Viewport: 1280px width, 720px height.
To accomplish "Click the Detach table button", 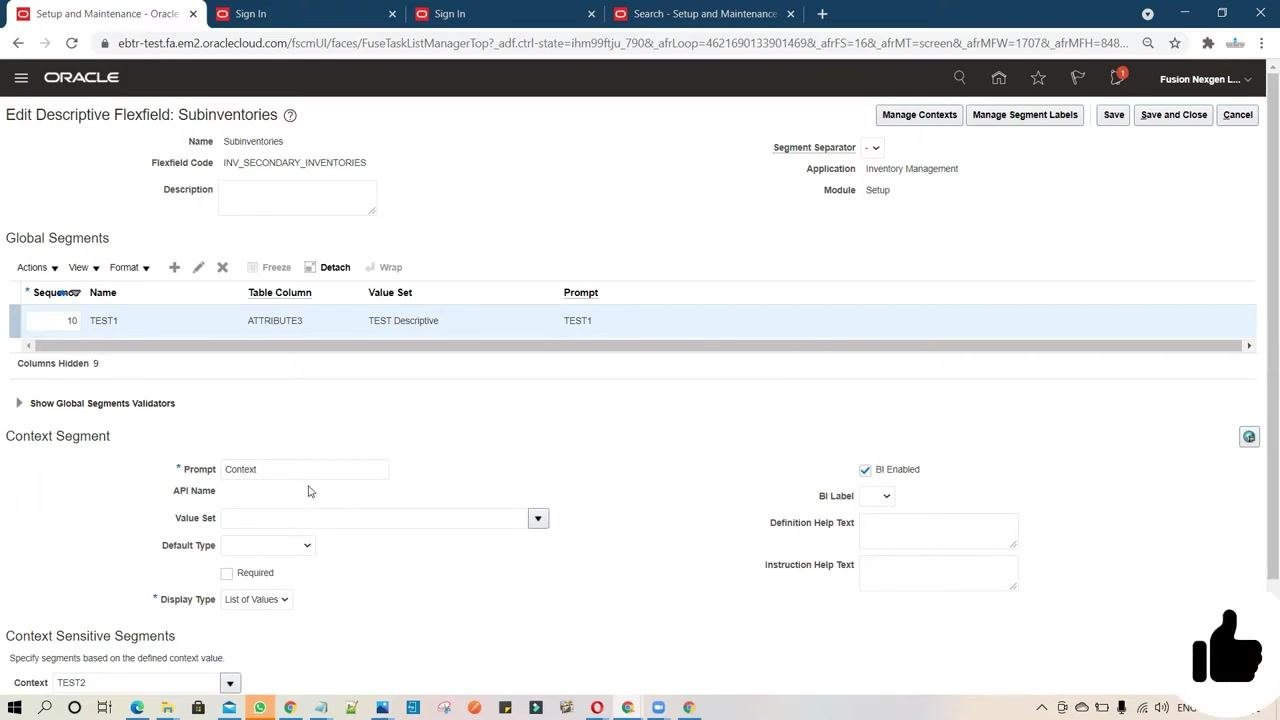I will coord(327,267).
